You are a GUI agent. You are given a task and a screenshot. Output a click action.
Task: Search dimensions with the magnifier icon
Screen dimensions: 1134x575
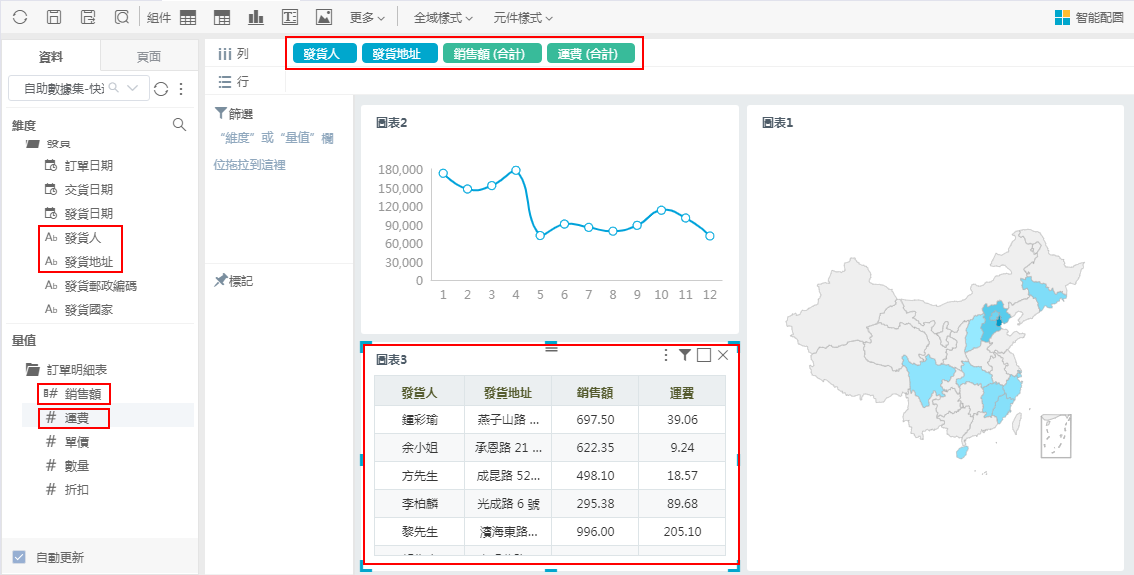(179, 125)
